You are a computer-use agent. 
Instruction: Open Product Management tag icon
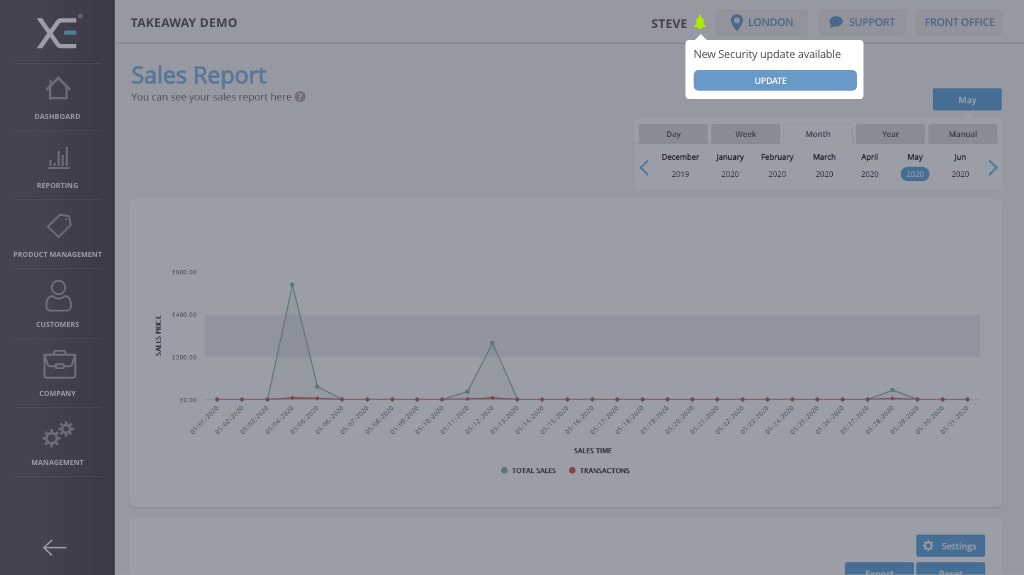click(58, 227)
